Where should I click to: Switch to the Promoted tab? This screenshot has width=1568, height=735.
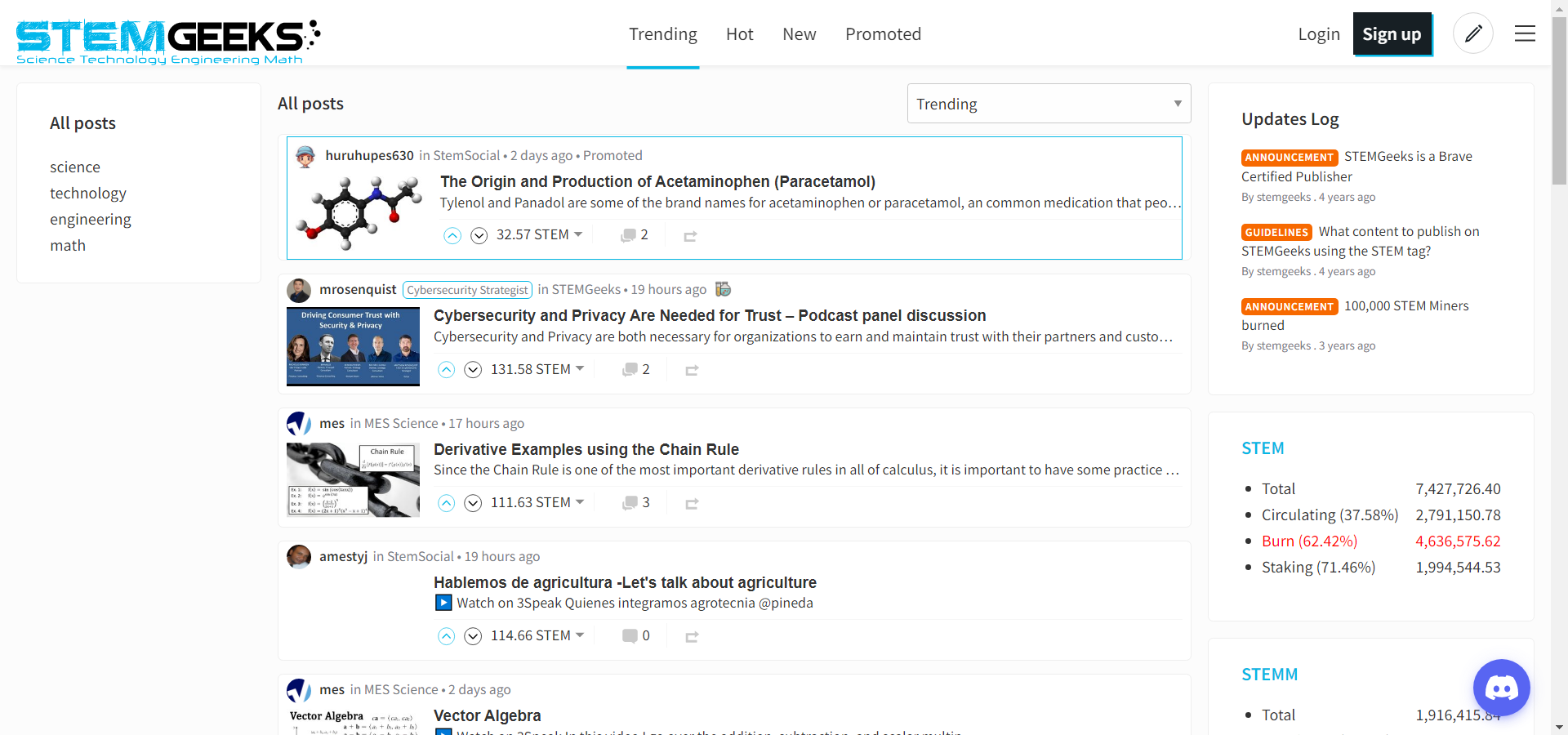tap(883, 34)
